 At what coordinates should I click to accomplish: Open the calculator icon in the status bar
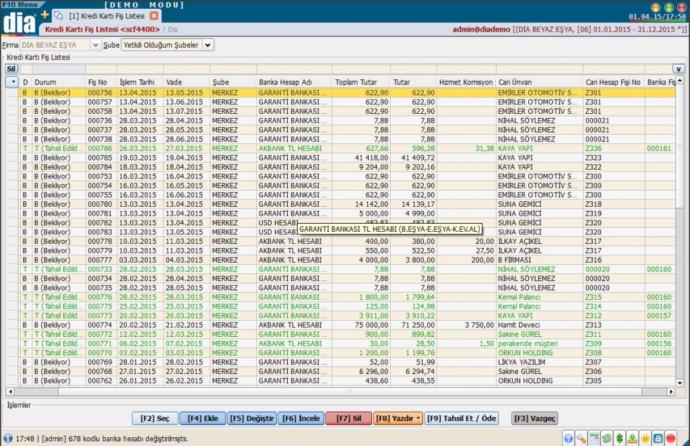coord(594,438)
